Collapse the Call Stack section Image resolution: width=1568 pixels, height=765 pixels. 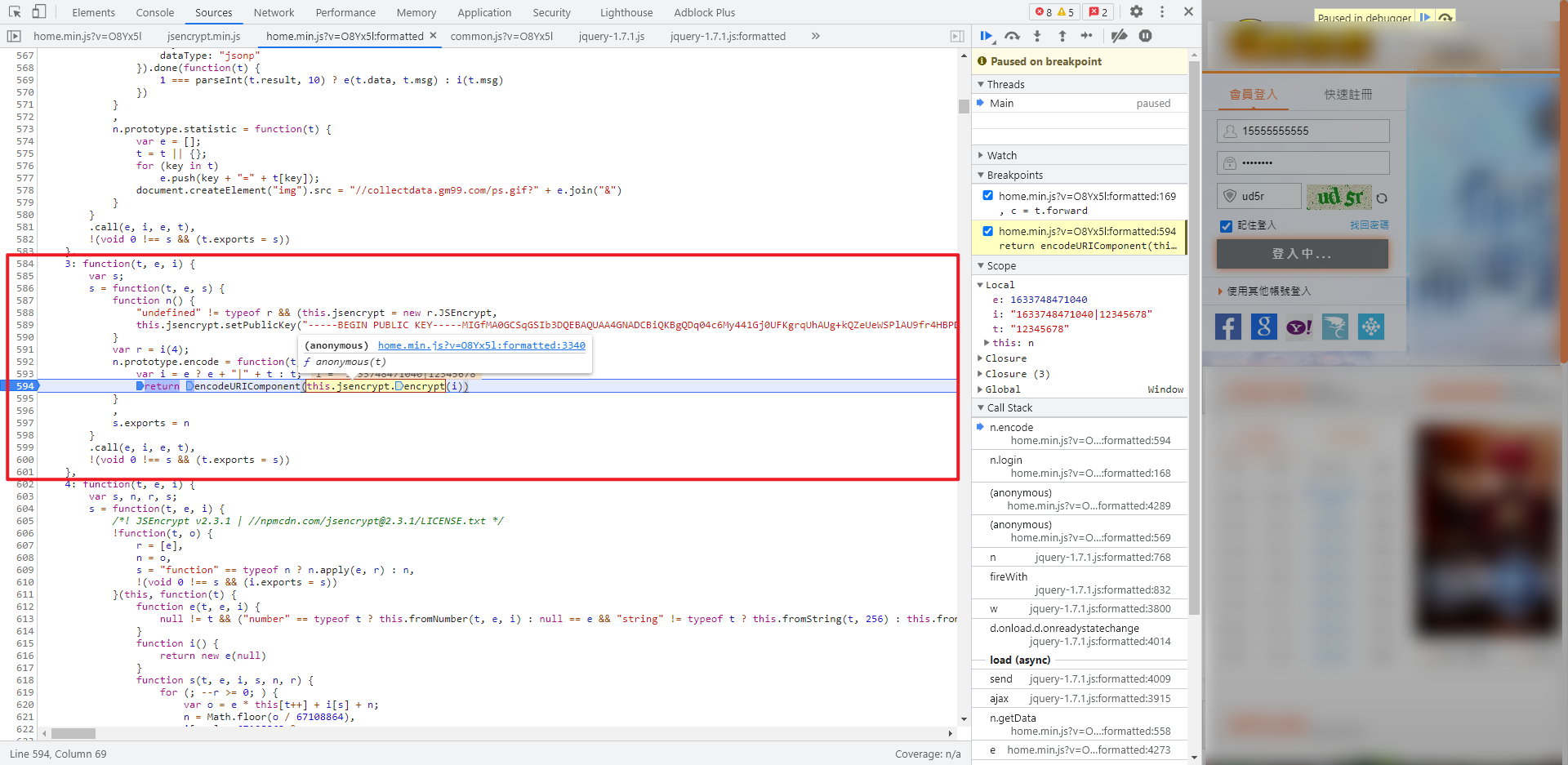(1009, 407)
